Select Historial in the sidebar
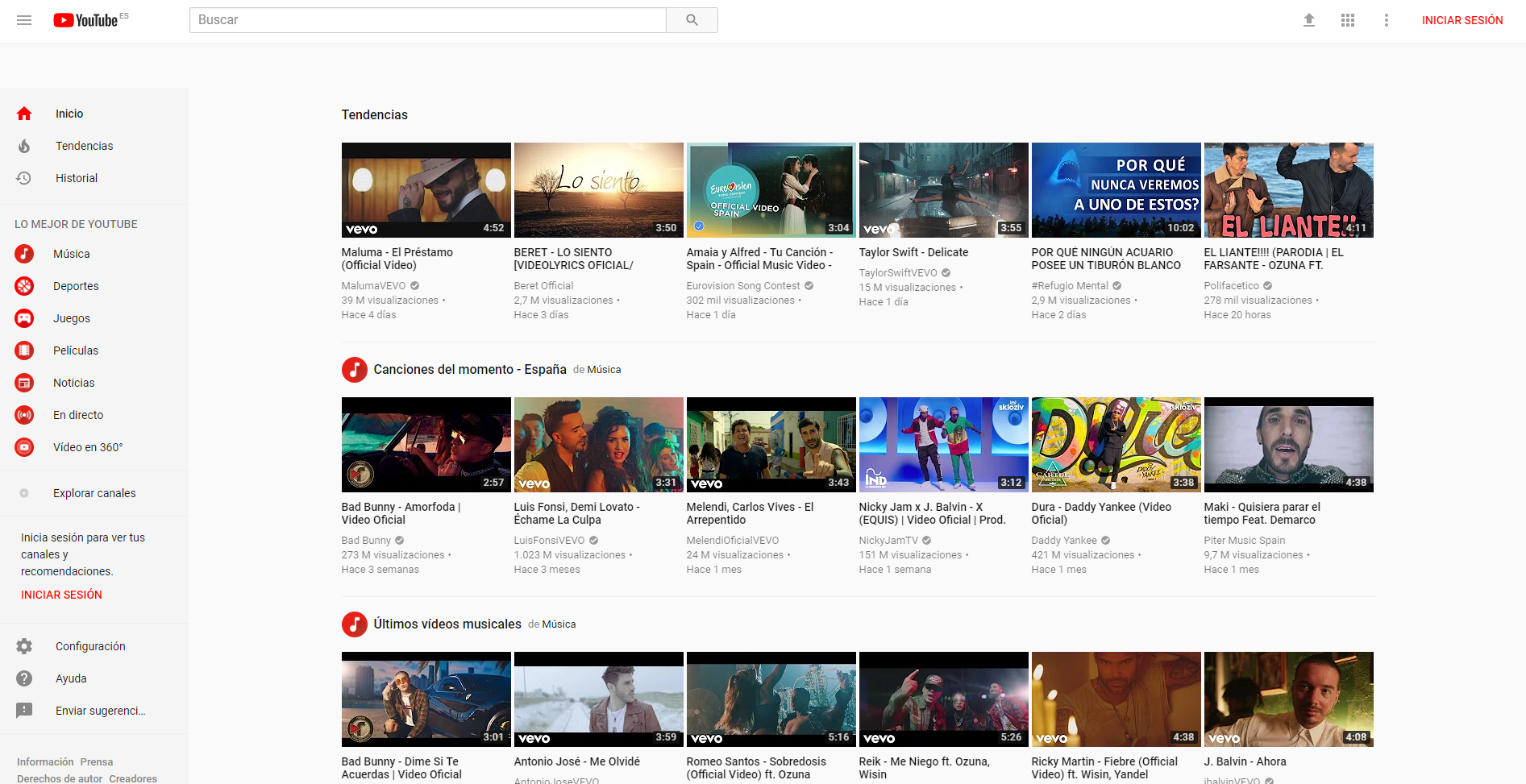The width and height of the screenshot is (1526, 784). tap(77, 178)
